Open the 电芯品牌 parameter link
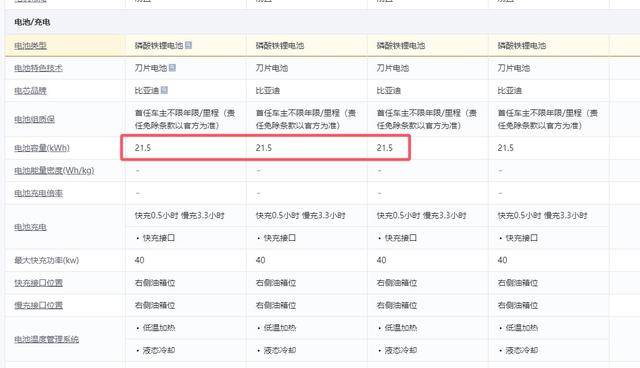The height and width of the screenshot is (368, 640). pyautogui.click(x=31, y=90)
